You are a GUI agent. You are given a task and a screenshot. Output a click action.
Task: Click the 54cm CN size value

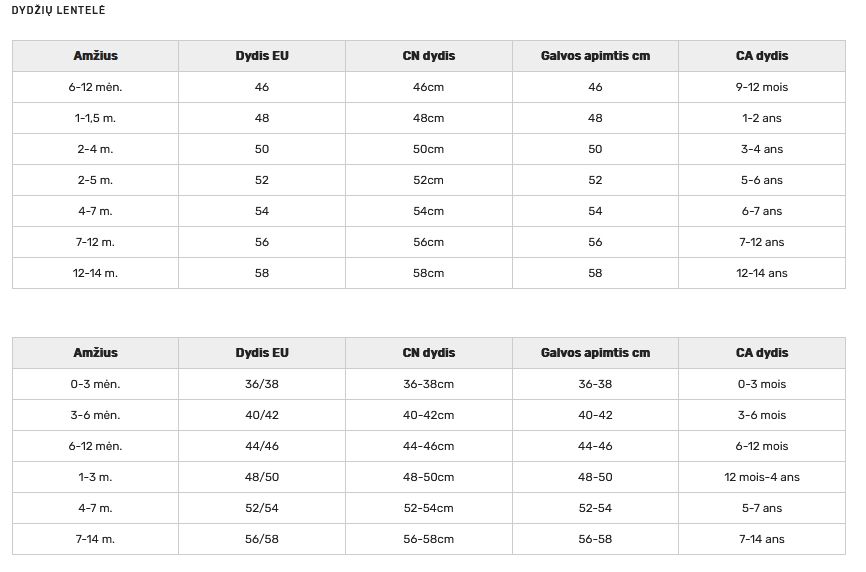click(x=428, y=211)
